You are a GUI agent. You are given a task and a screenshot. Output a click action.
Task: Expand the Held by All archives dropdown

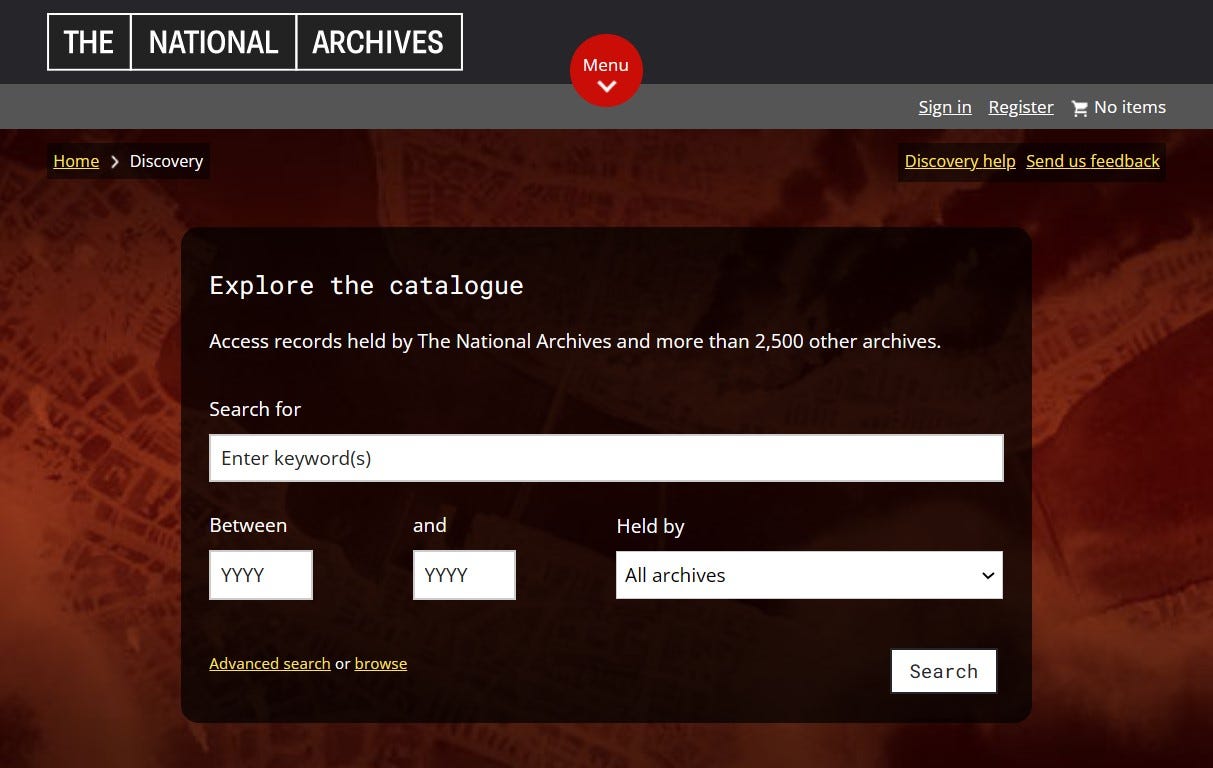point(809,575)
